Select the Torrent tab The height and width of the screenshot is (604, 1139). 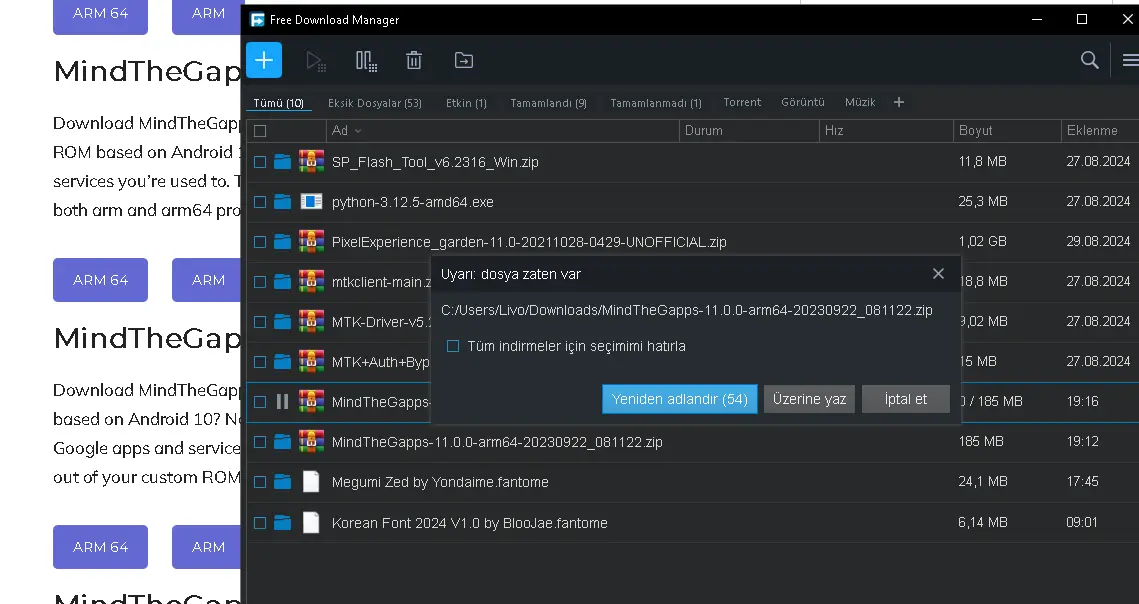coord(742,102)
